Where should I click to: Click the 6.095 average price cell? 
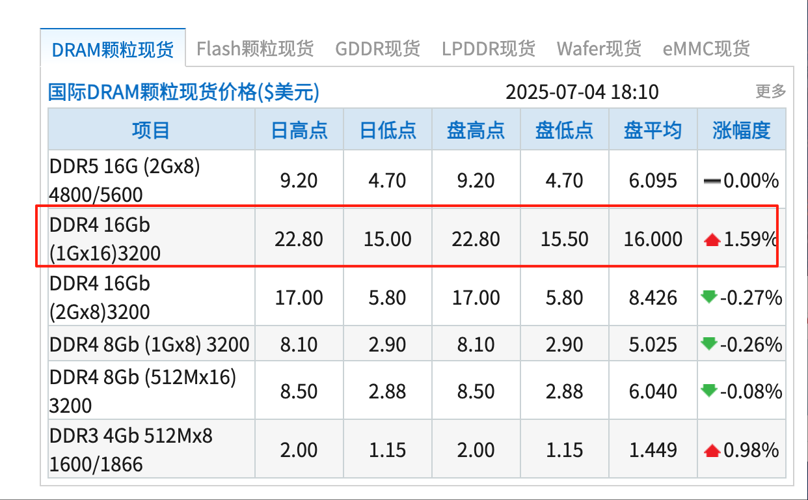click(653, 180)
